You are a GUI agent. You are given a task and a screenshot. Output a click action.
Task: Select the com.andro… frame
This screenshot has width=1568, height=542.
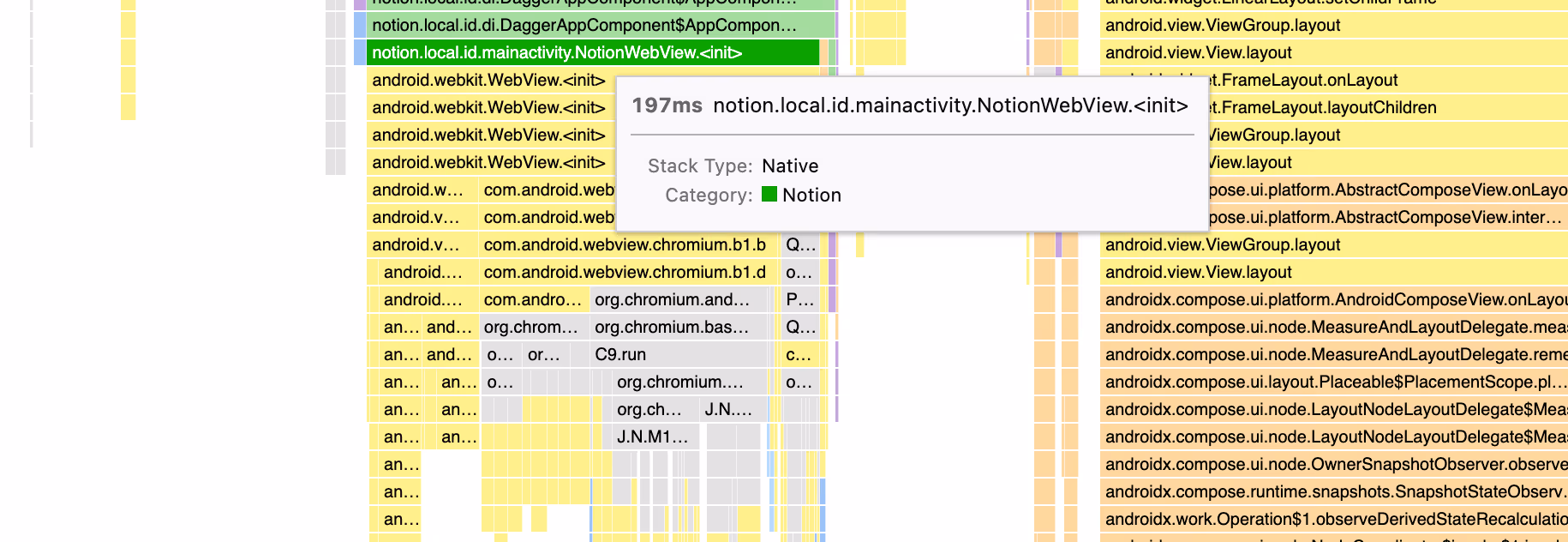(533, 299)
